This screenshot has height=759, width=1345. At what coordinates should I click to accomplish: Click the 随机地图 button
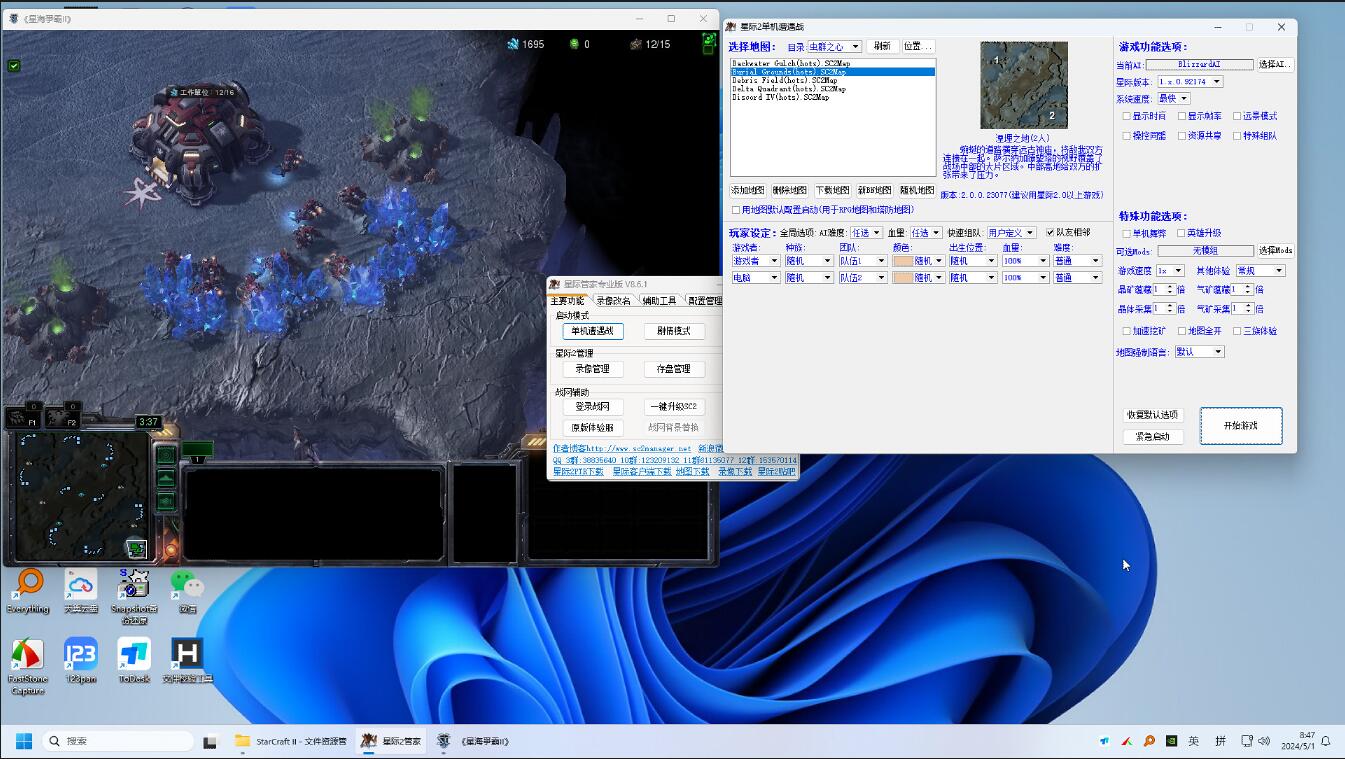point(917,190)
